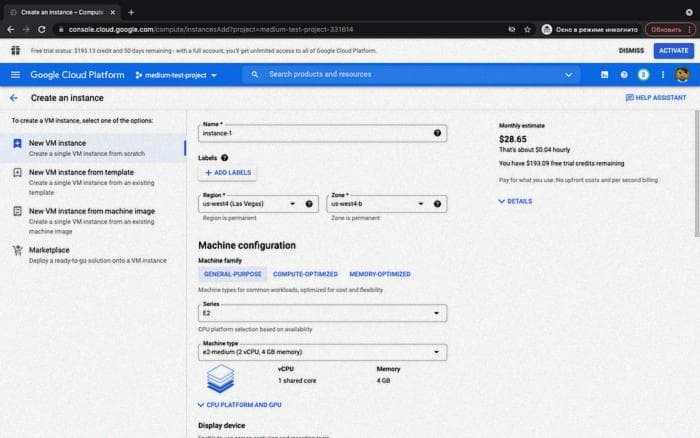Reload the page with browser refresh
This screenshot has width=700, height=438.
click(x=42, y=29)
